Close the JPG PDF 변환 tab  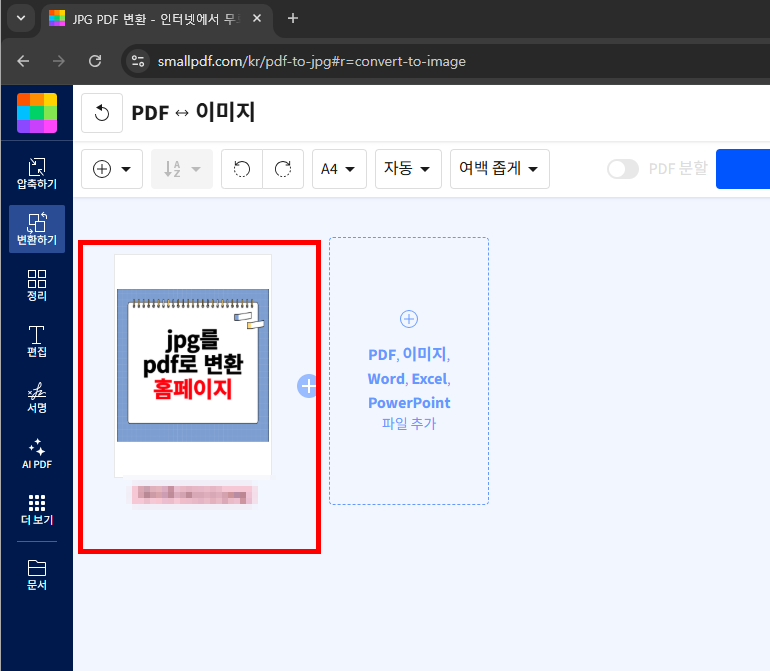coord(257,19)
